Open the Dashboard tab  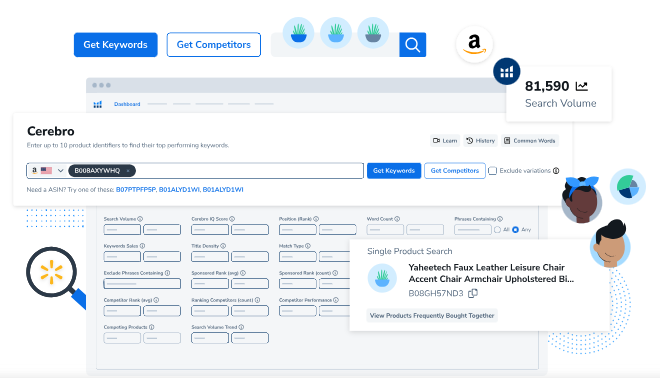(127, 104)
